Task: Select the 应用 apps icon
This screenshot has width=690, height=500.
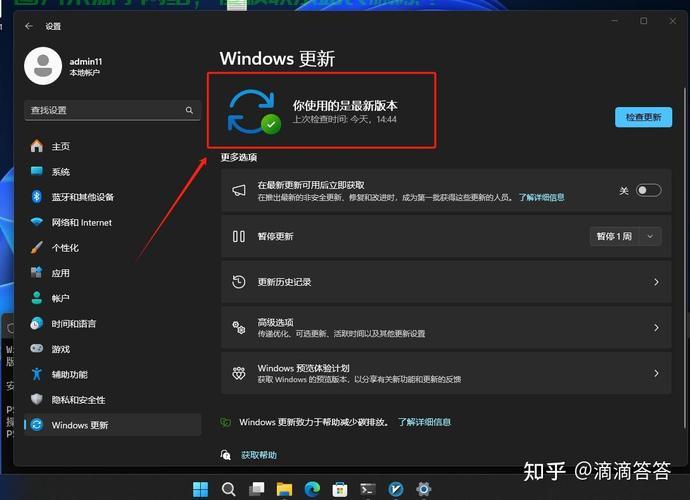Action: pyautogui.click(x=37, y=272)
